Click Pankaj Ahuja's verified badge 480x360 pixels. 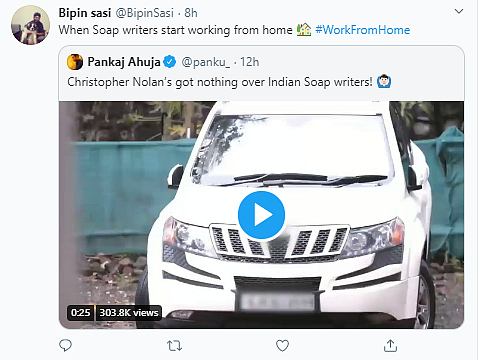point(170,62)
